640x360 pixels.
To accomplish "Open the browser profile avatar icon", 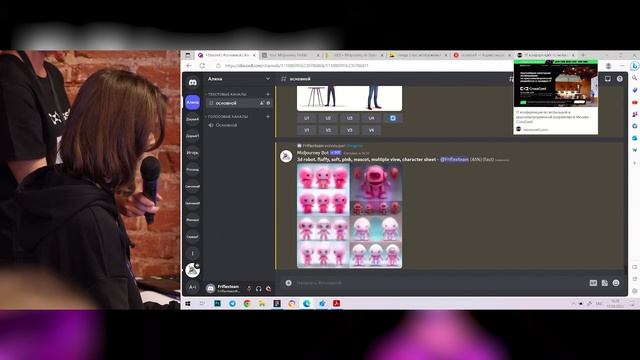I will coord(608,66).
